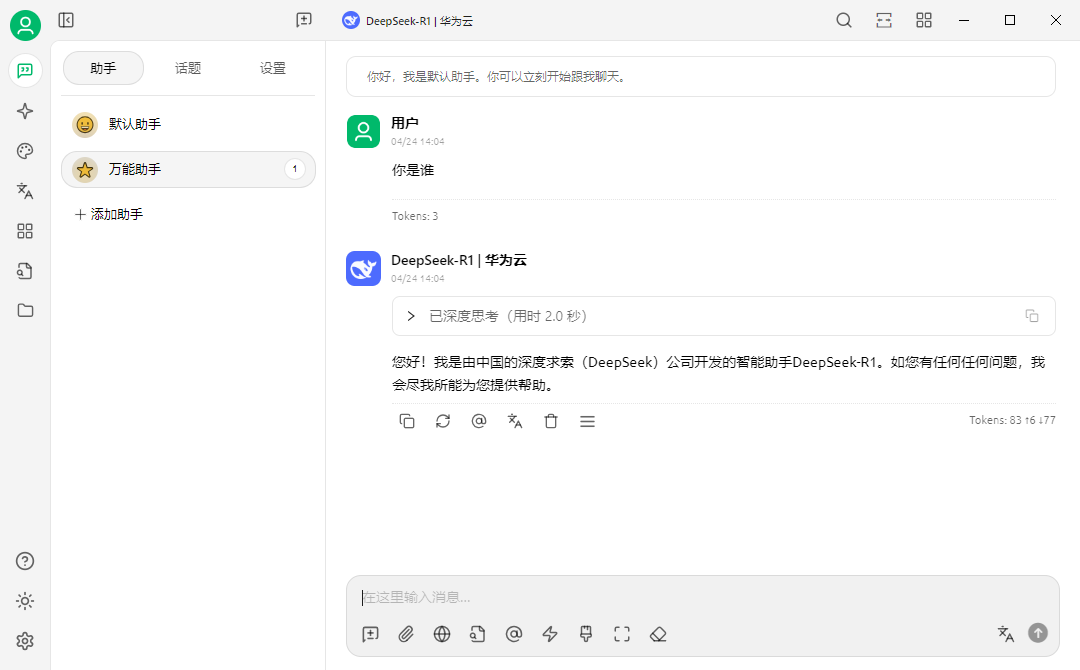This screenshot has height=670, width=1080.
Task: Open the brush tool icon in input toolbar
Action: pos(586,634)
